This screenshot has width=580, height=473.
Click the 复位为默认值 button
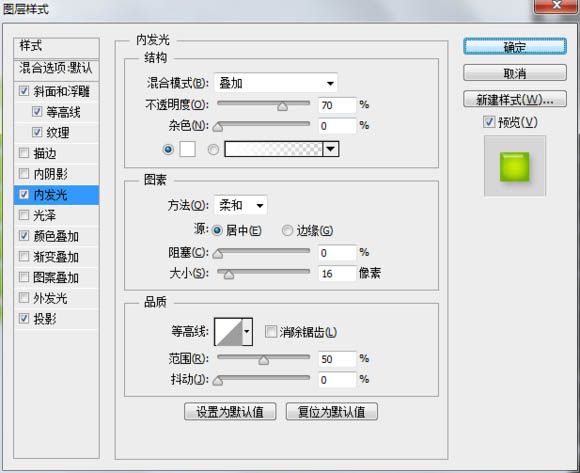tap(332, 411)
